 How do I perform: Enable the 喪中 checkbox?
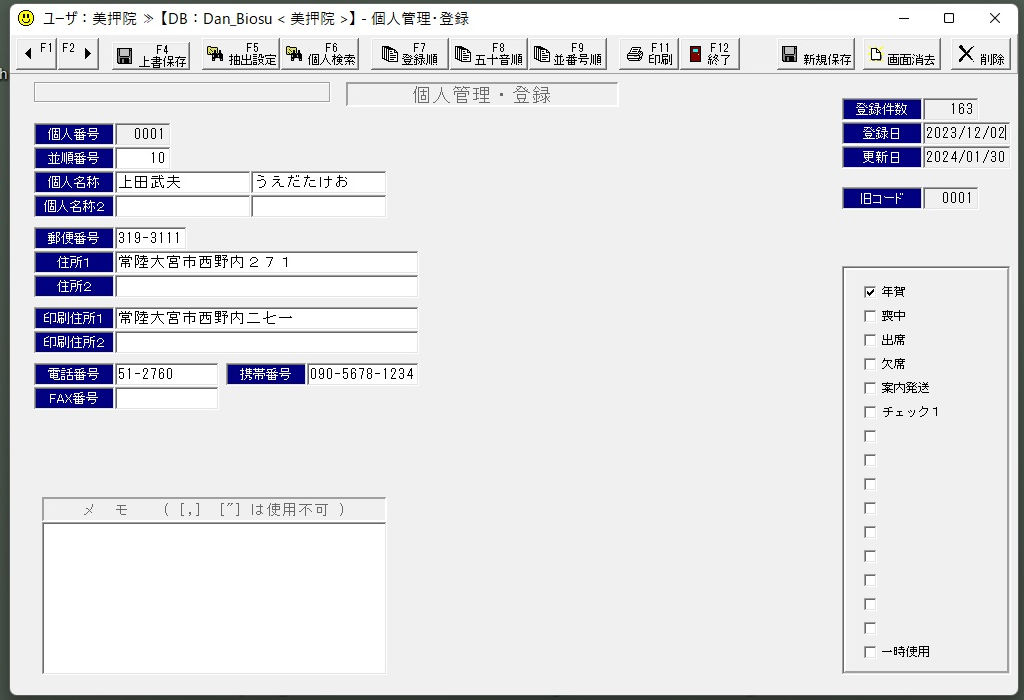[x=870, y=316]
